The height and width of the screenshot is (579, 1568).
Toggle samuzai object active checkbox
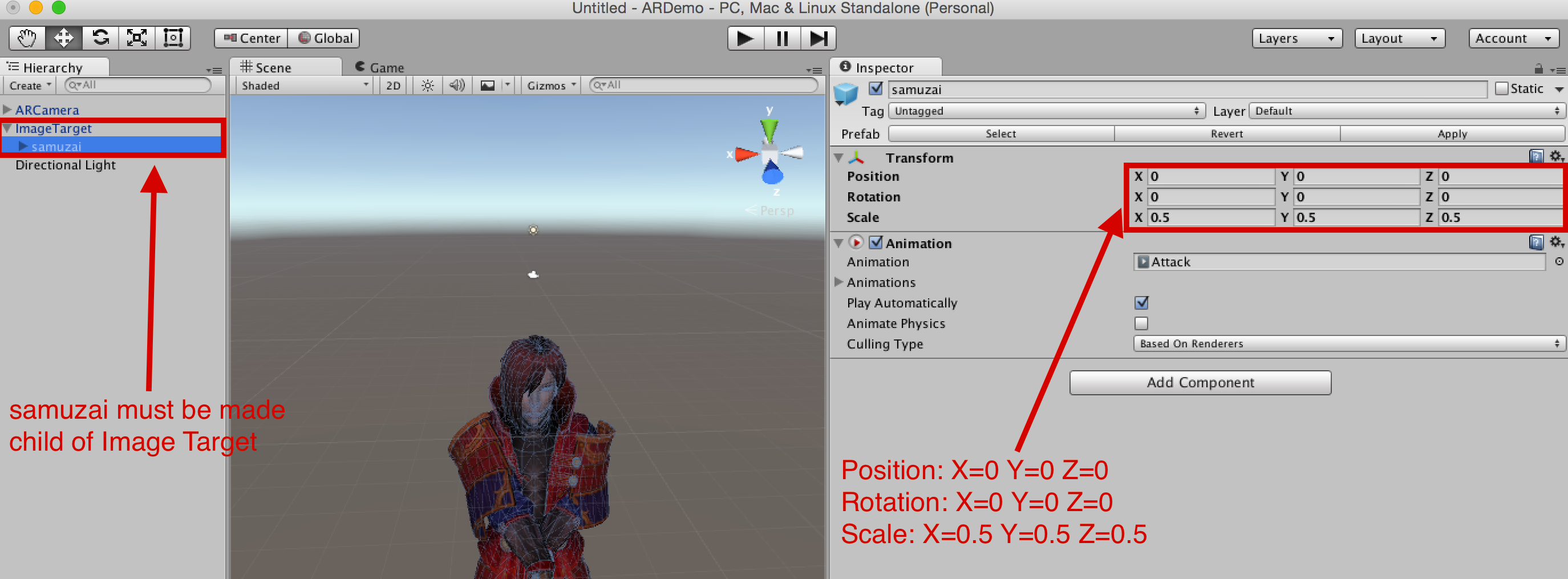point(876,89)
